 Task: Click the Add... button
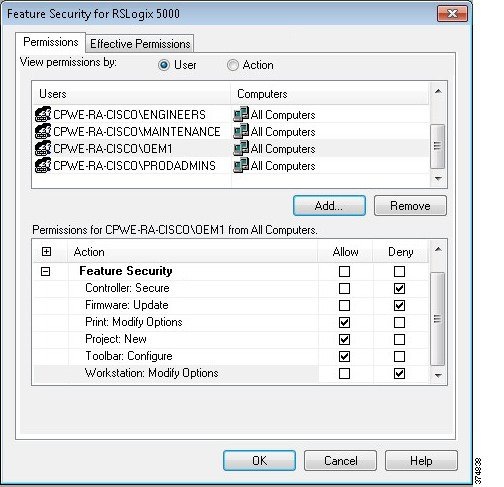[329, 206]
